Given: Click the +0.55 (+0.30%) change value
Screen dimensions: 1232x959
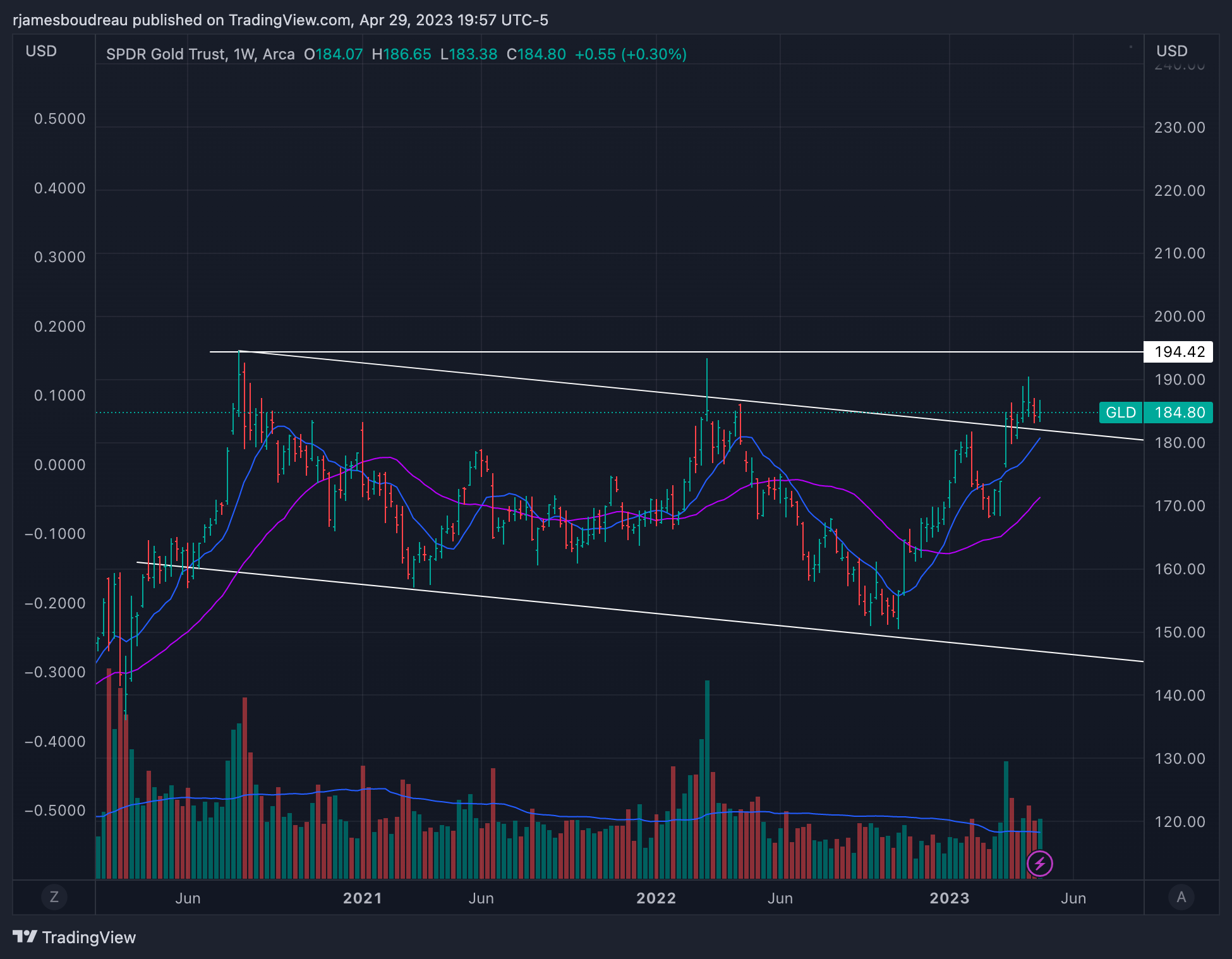Looking at the screenshot, I should point(630,54).
